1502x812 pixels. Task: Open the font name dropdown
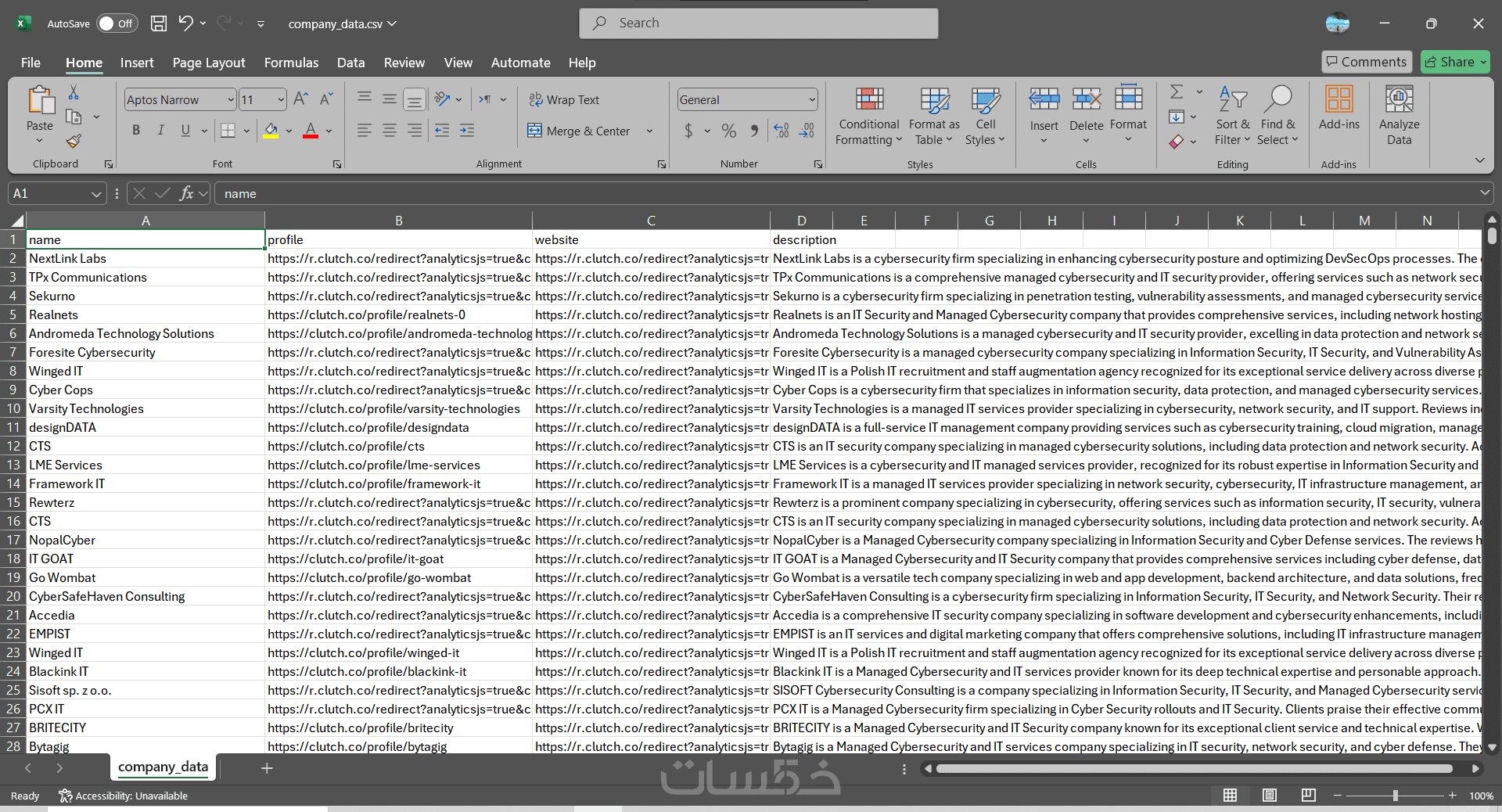coord(231,99)
